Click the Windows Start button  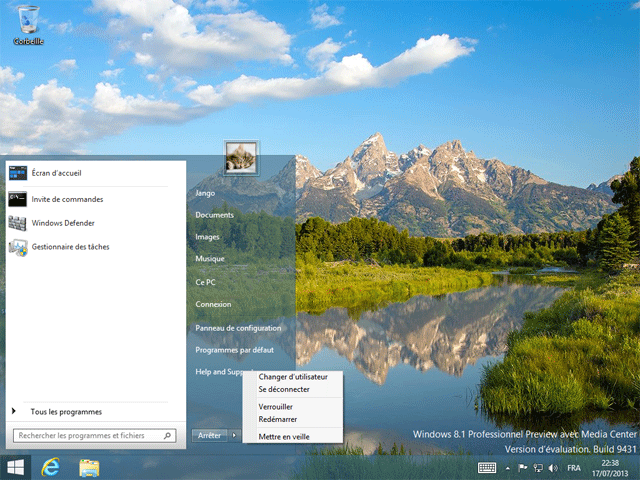pyautogui.click(x=17, y=467)
